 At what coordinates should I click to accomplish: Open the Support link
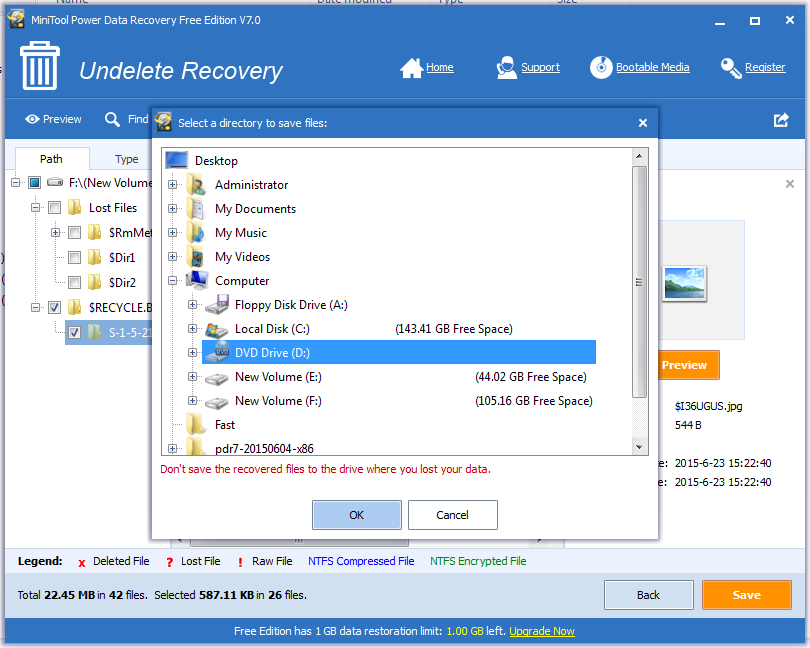[540, 67]
